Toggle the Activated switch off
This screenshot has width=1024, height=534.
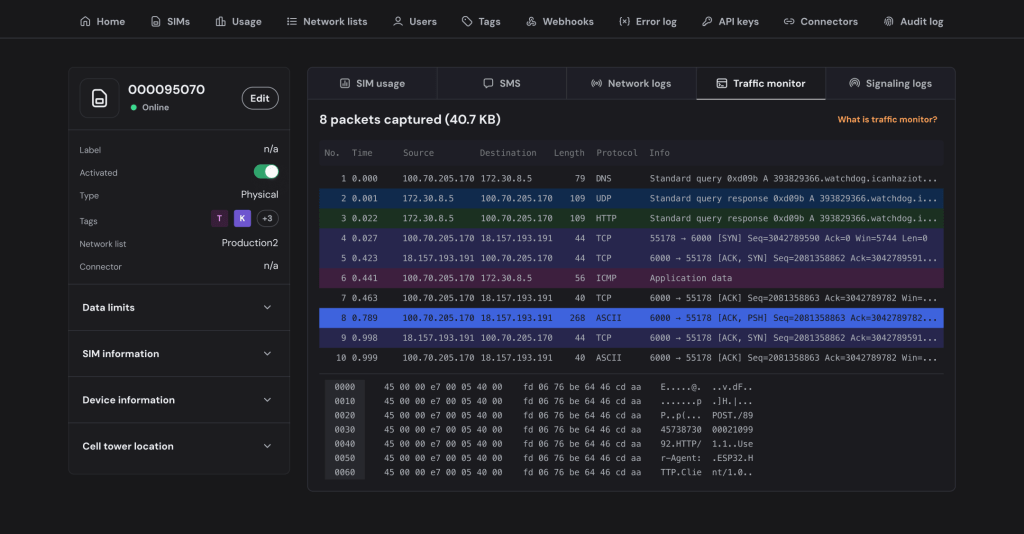pos(266,172)
